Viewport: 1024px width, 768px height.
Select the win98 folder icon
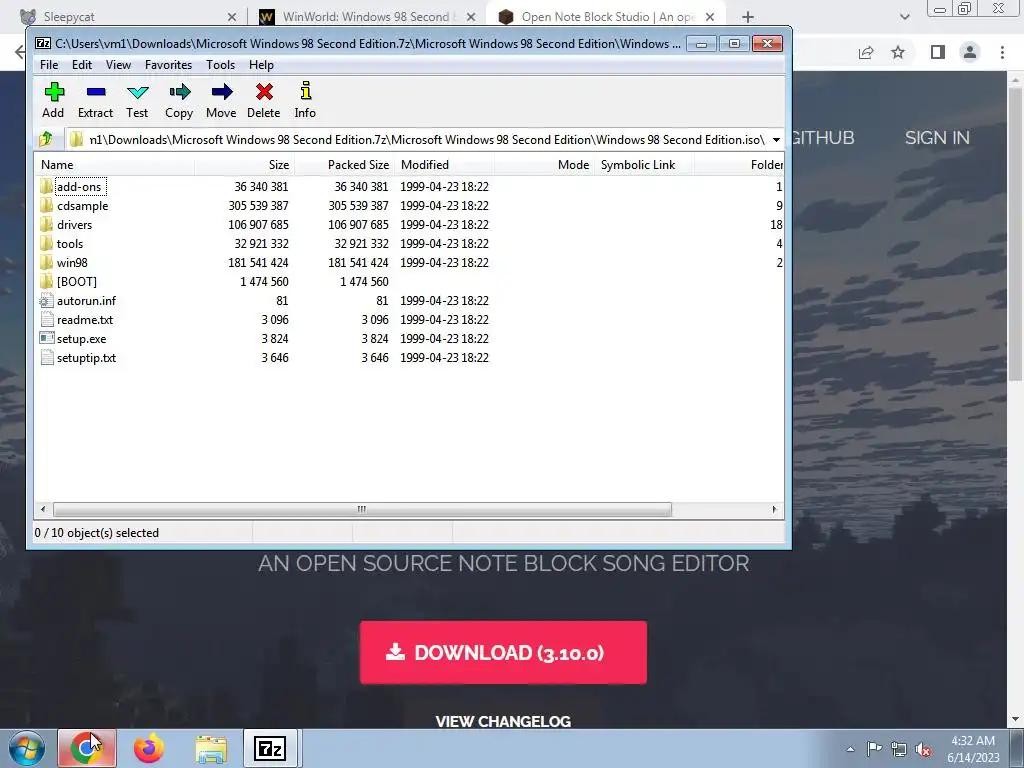pos(46,263)
